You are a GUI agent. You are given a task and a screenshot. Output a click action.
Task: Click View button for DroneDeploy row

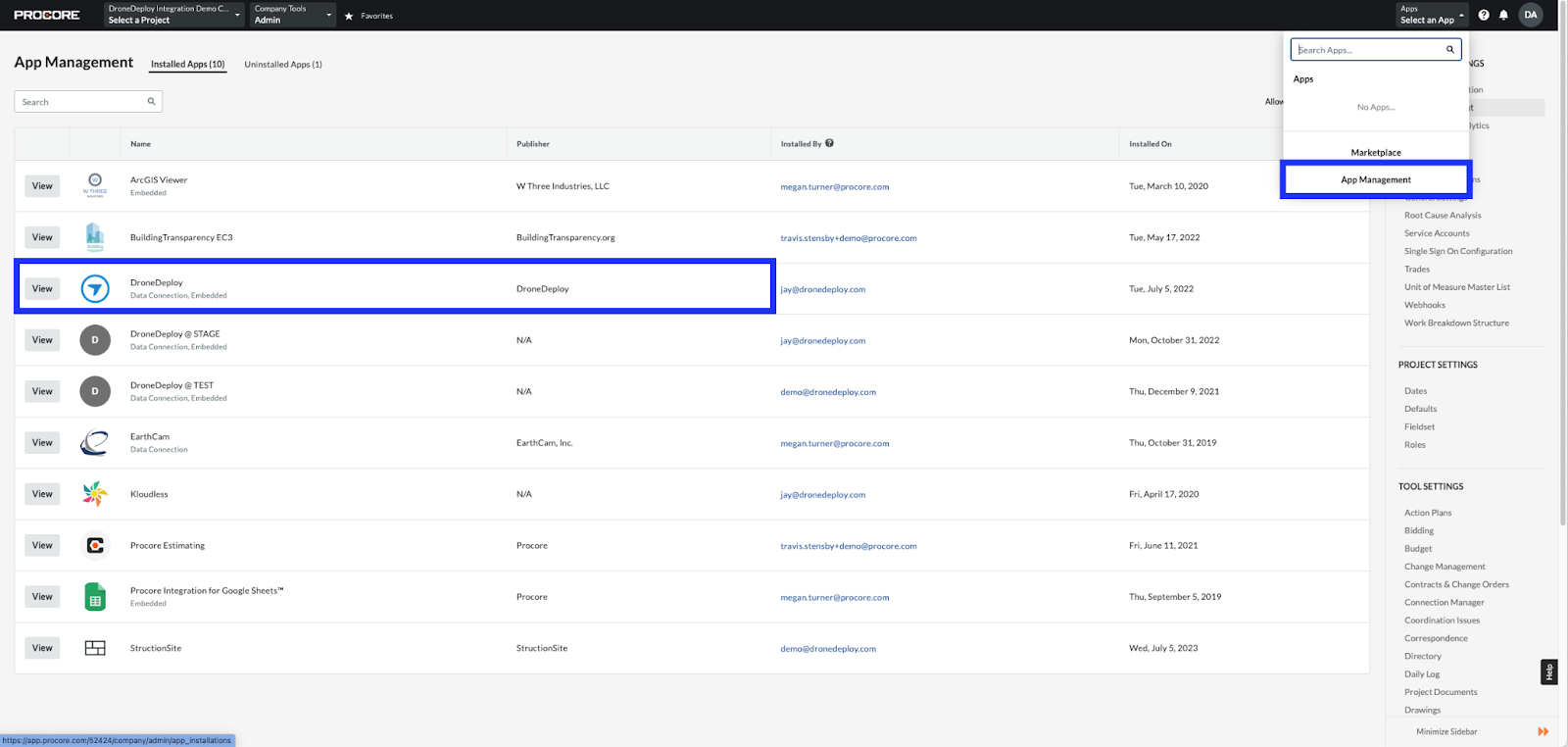pos(42,288)
